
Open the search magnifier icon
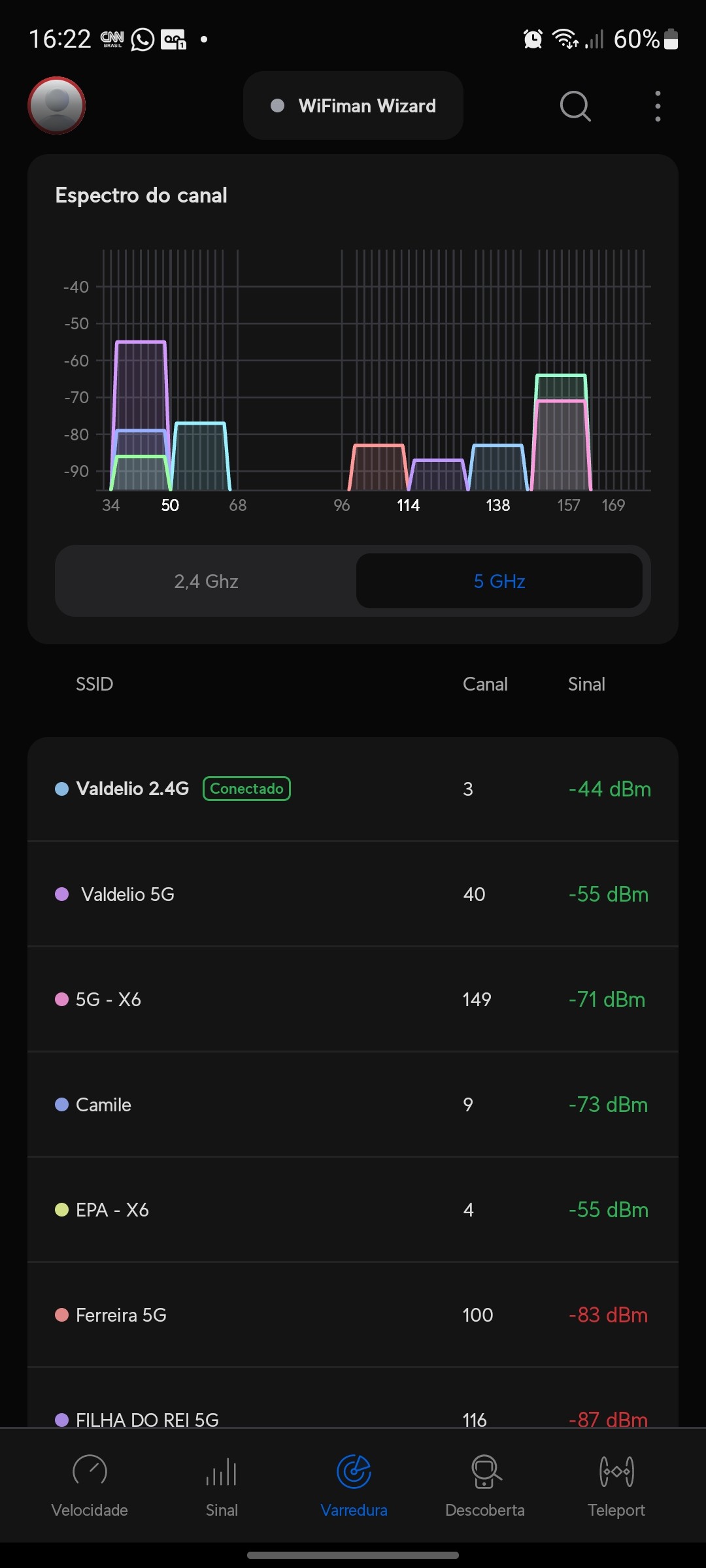click(x=575, y=106)
